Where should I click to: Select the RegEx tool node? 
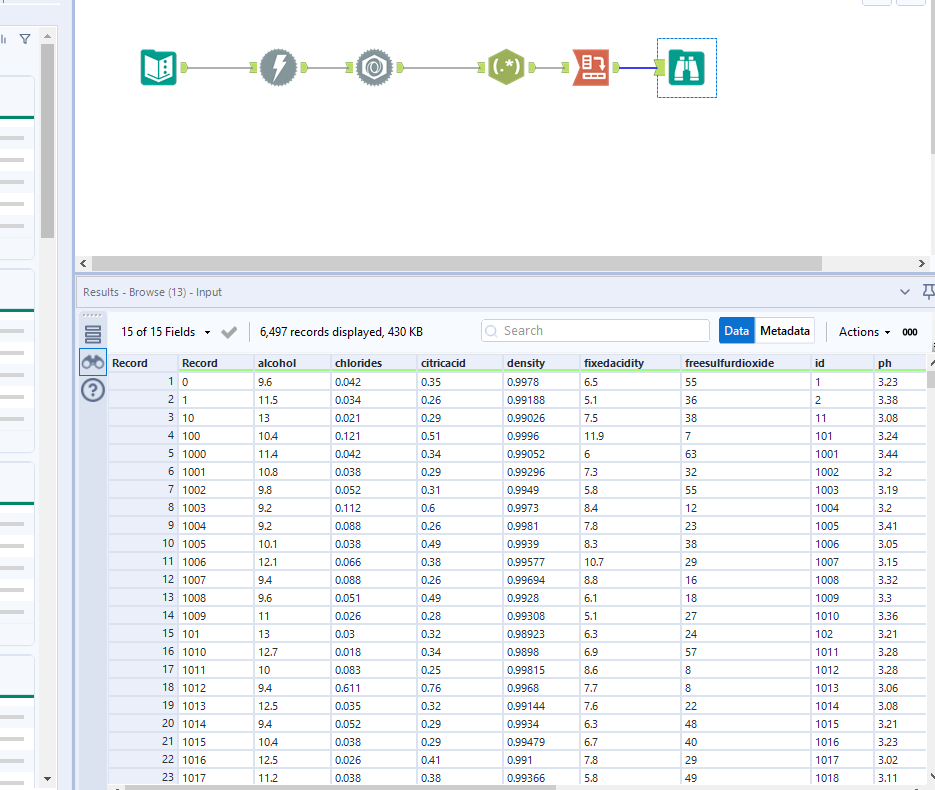point(506,67)
